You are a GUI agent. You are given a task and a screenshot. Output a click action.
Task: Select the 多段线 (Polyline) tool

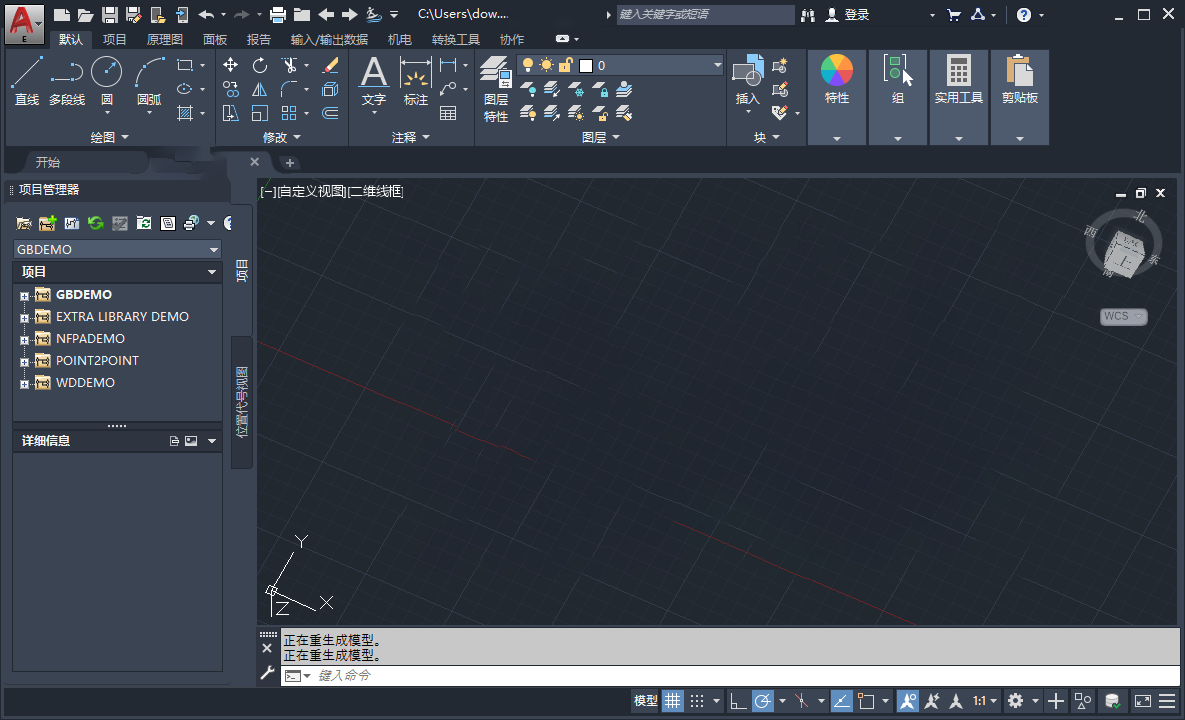point(67,82)
